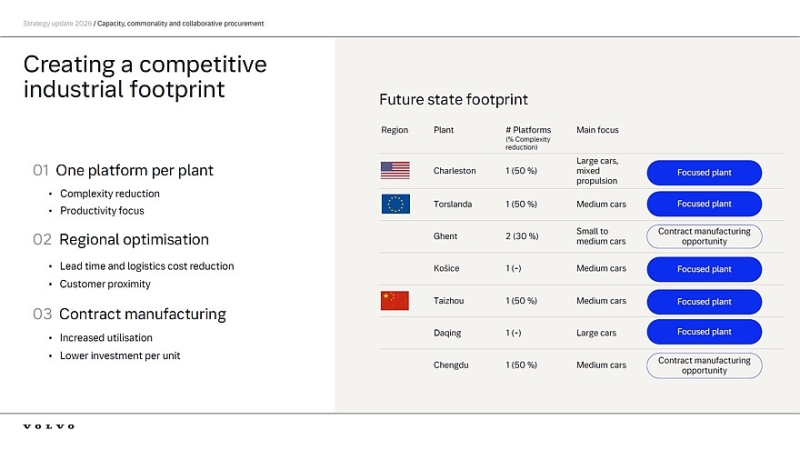Click the Focused plant button for Taizhou
Viewport: 800px width, 450px height.
tap(704, 302)
